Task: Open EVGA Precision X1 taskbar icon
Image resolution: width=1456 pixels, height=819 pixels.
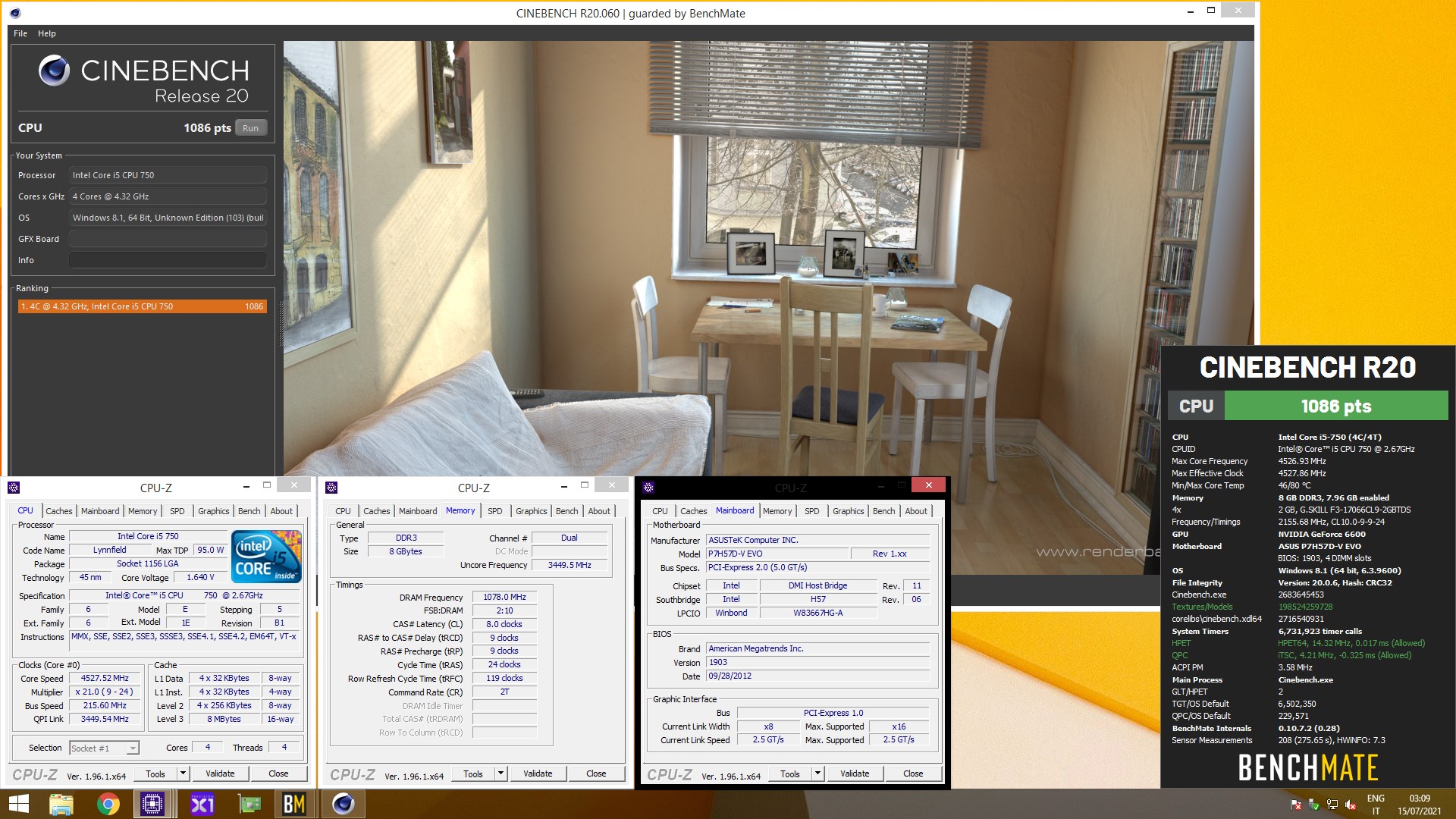Action: point(202,804)
